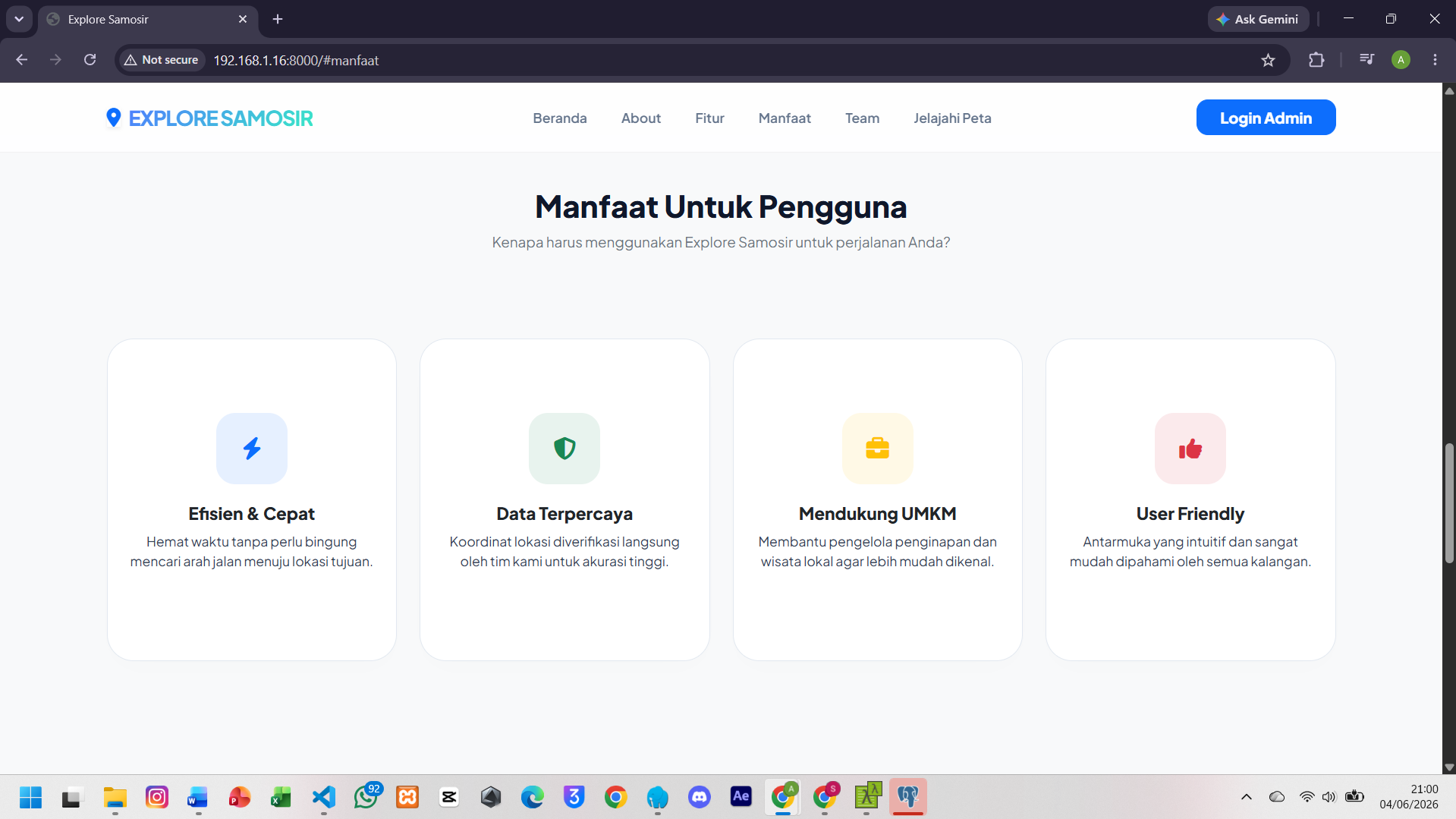Open Microsoft Edge from the taskbar
The image size is (1456, 819).
click(533, 797)
